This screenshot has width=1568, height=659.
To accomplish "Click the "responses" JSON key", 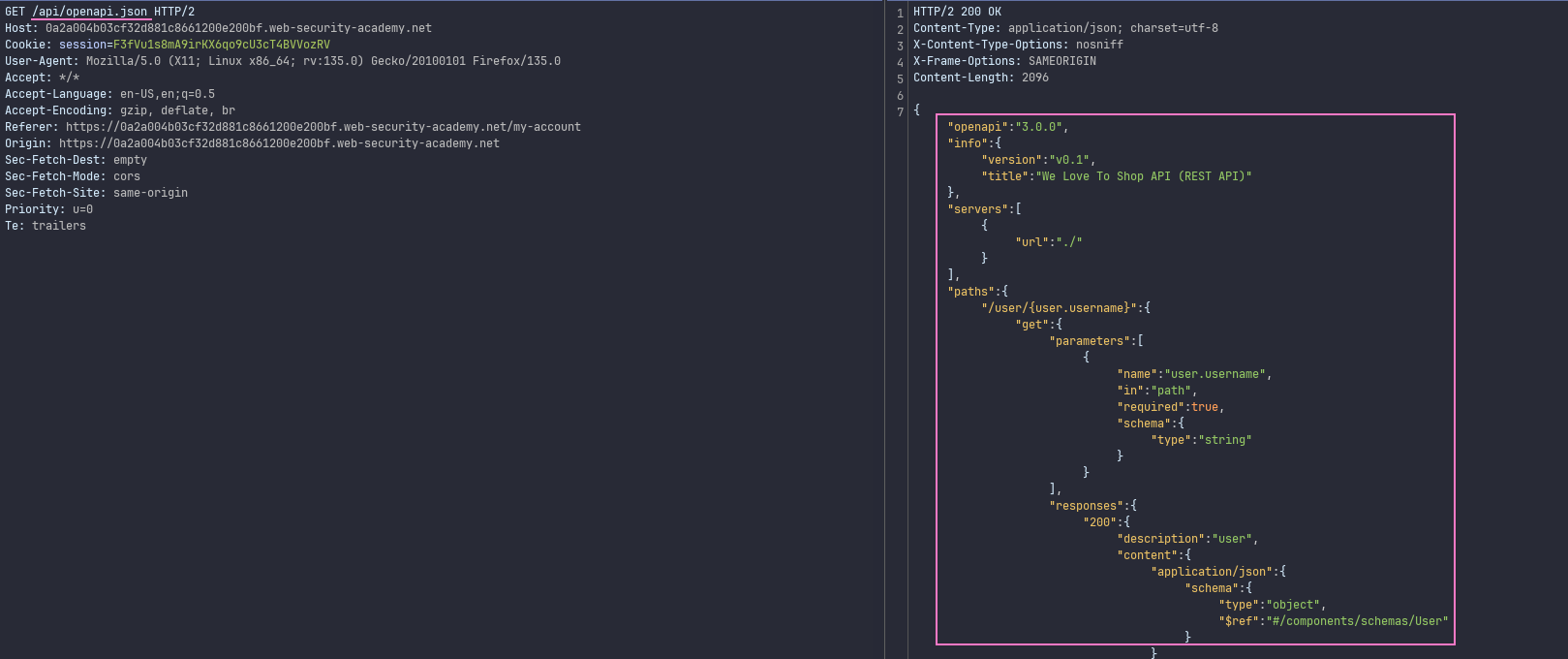I will (1090, 506).
